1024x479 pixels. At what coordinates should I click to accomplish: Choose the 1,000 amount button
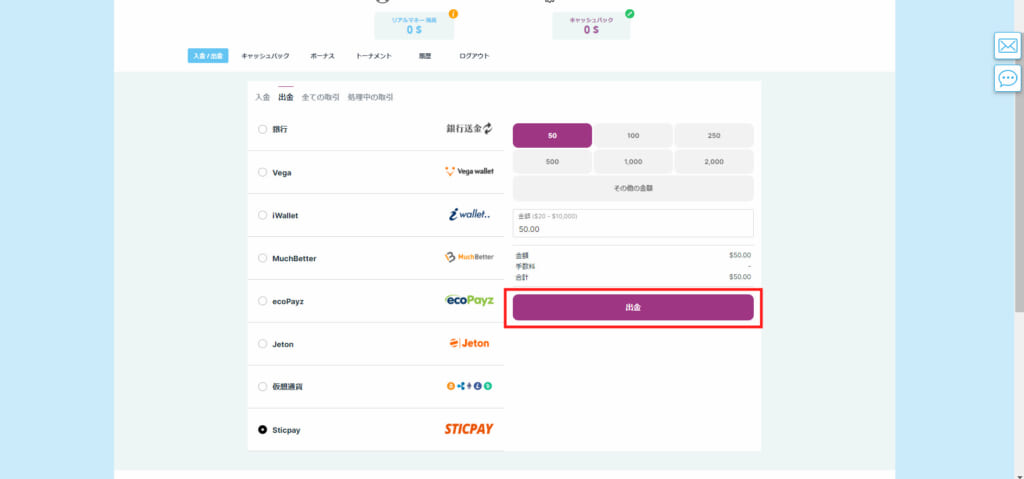coord(633,161)
